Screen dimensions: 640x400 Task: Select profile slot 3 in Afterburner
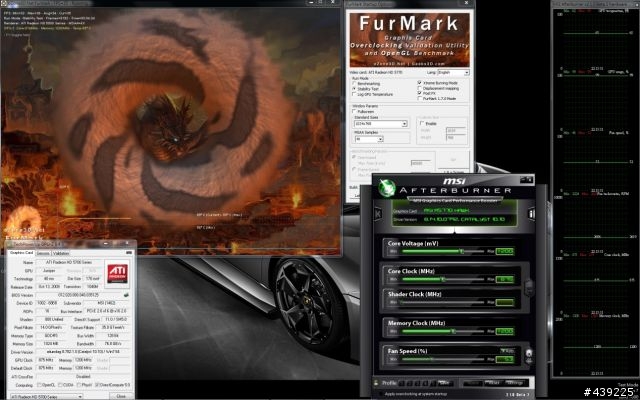417,383
